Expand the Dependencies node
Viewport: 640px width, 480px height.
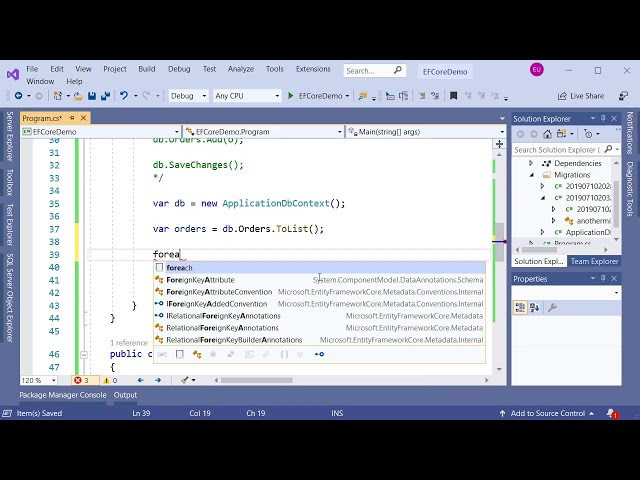tap(531, 163)
